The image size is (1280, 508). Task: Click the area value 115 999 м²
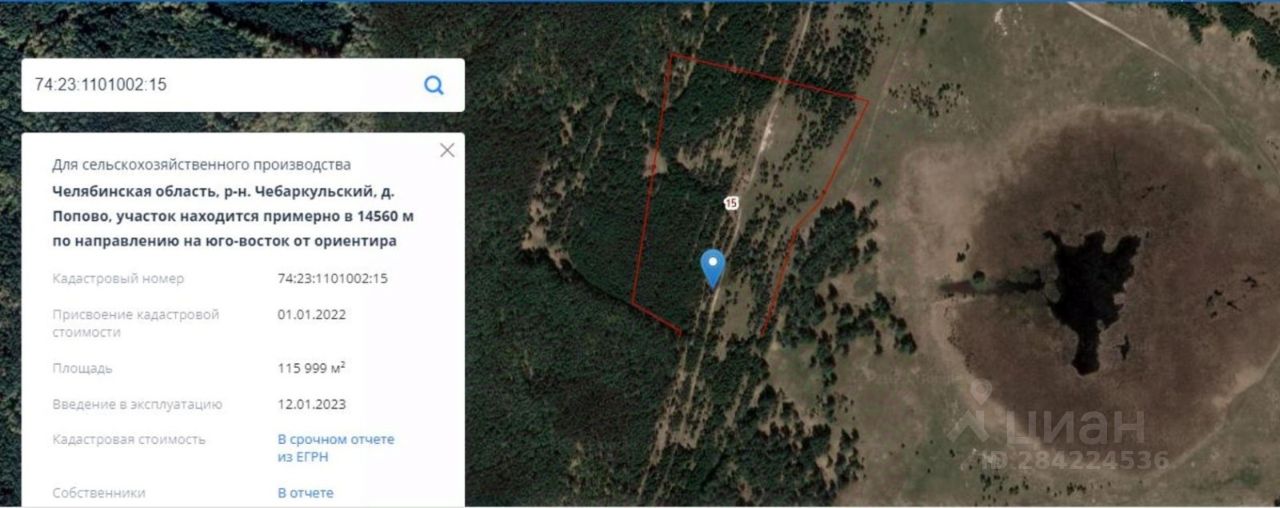pyautogui.click(x=311, y=368)
